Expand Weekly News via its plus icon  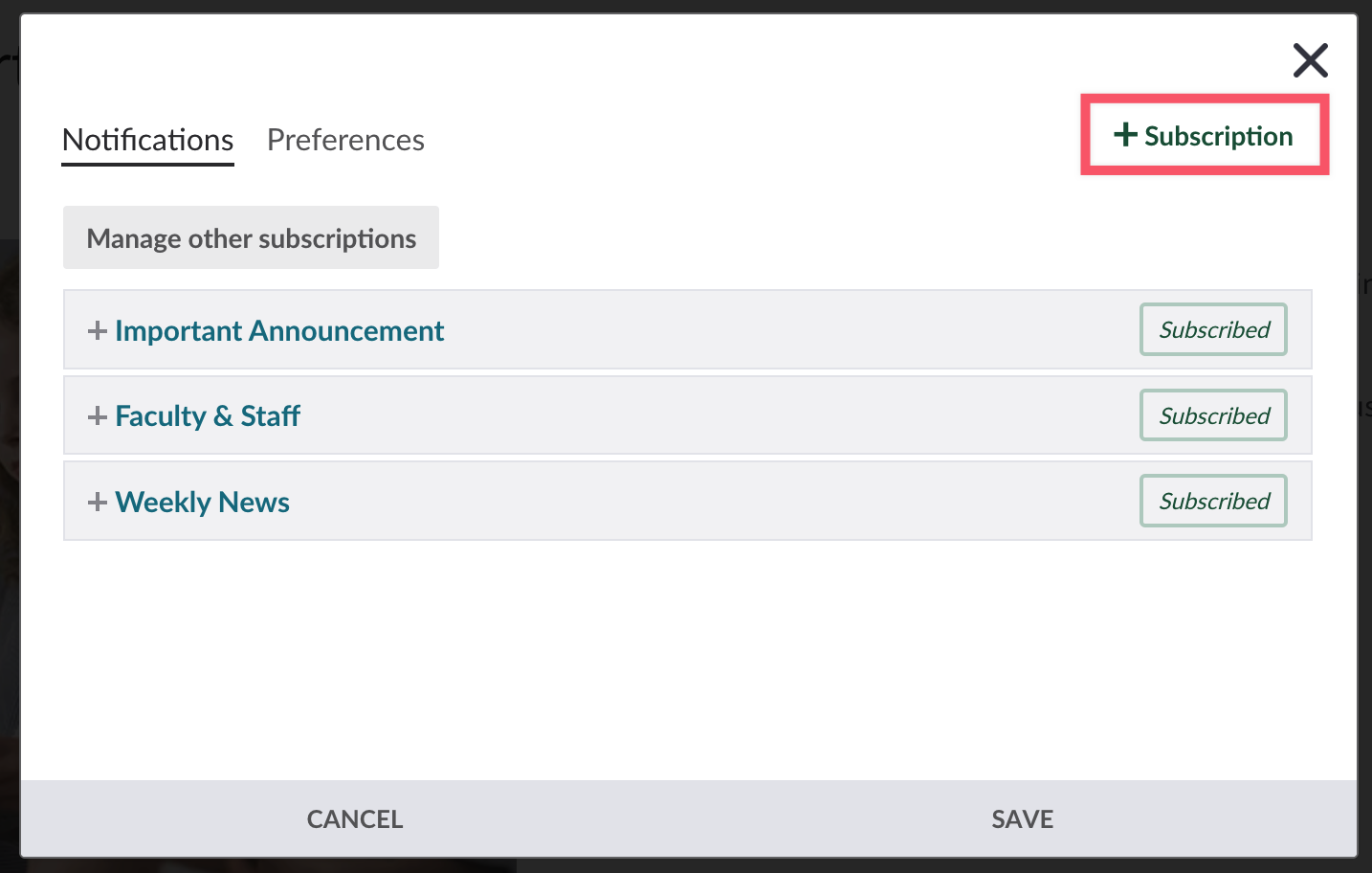97,503
